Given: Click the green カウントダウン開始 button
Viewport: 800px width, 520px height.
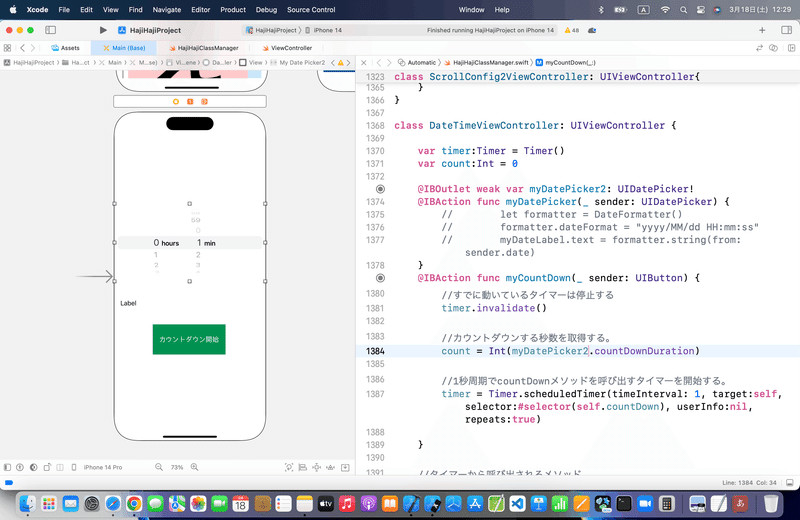Looking at the screenshot, I should pos(189,339).
